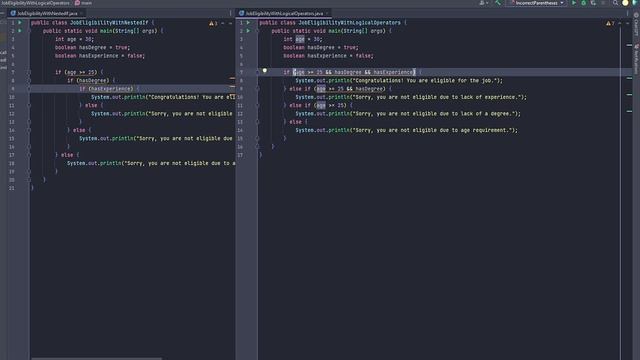Click println 'lack of a degree' line in right editor
Viewport: 640px width, 360px height.
point(408,114)
